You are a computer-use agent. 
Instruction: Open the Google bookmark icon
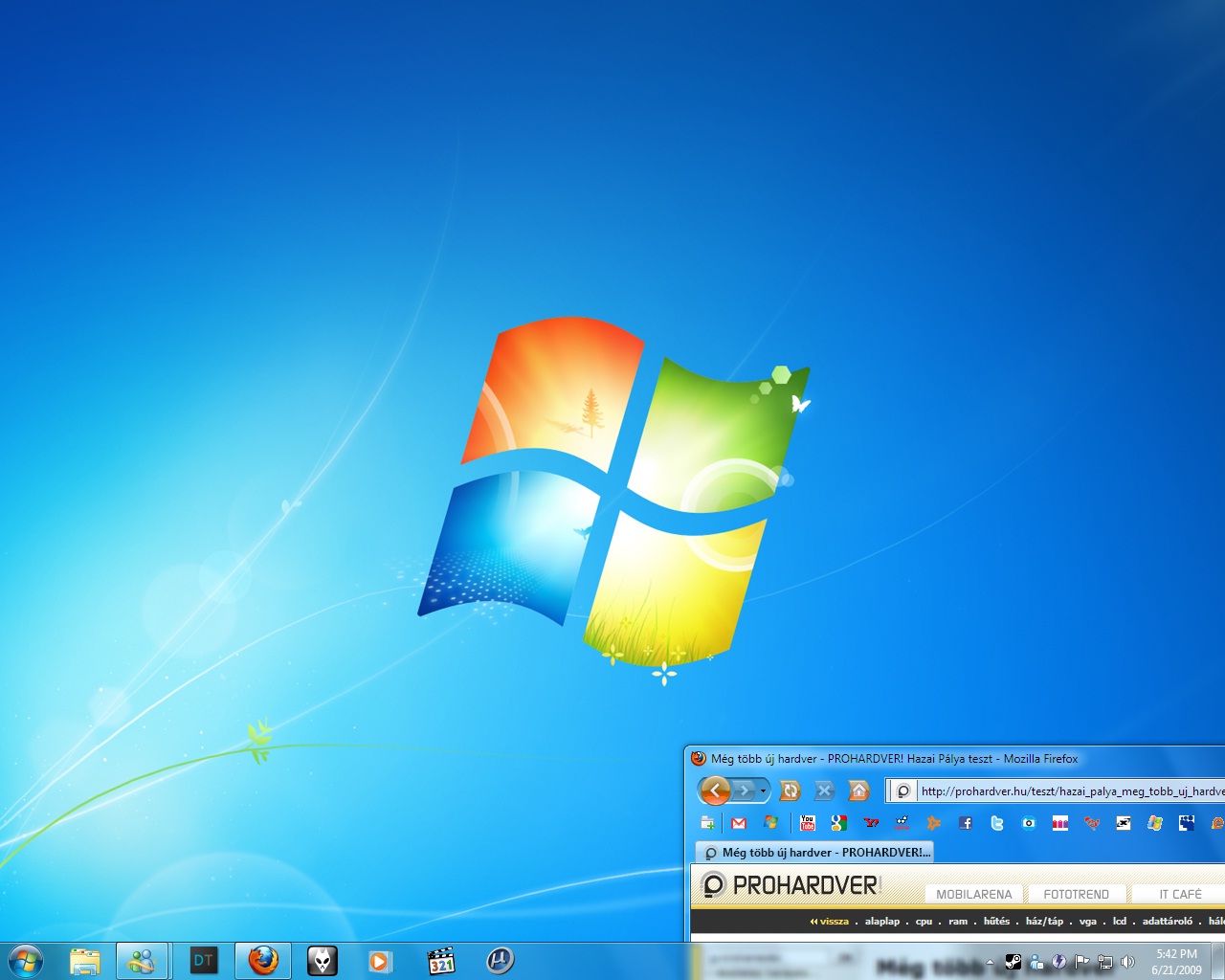click(x=839, y=823)
